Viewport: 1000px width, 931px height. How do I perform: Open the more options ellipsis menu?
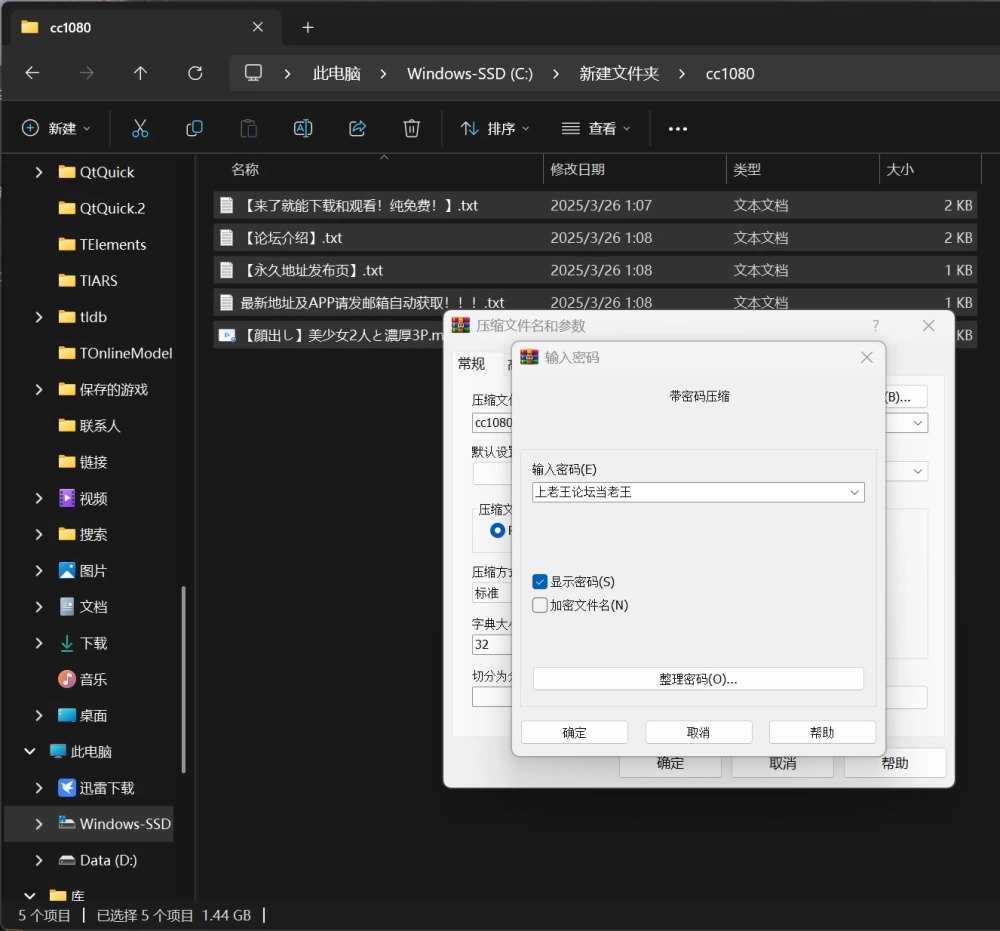point(677,129)
